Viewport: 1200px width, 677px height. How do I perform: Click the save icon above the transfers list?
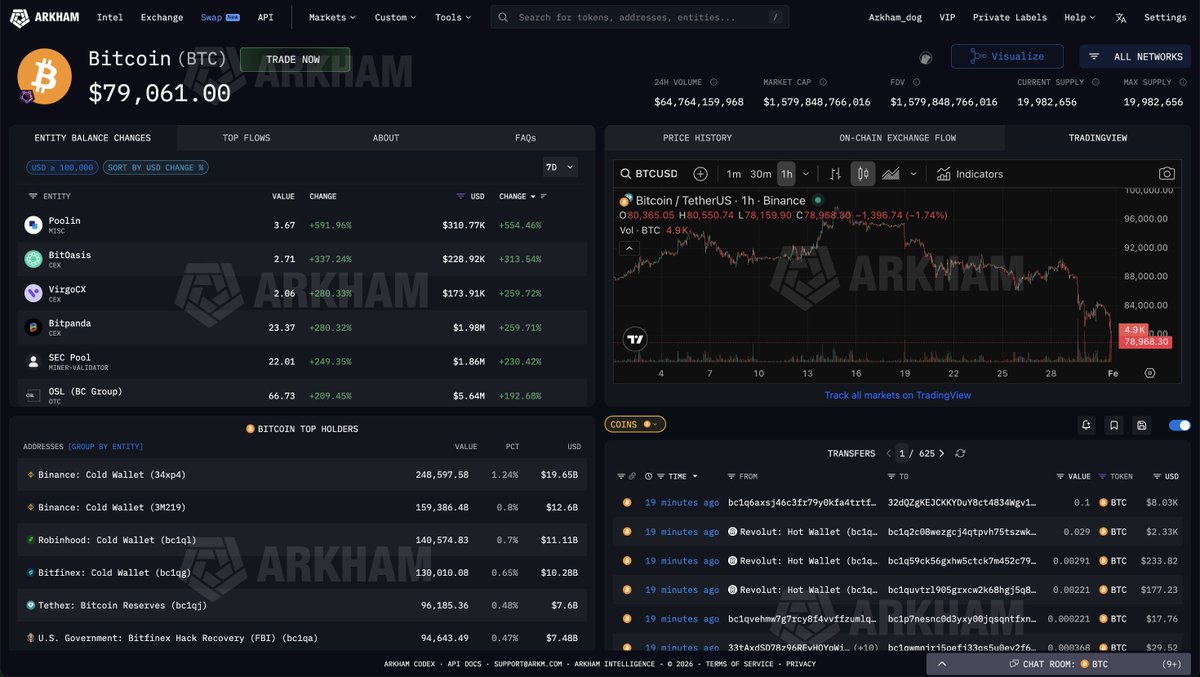click(1141, 424)
